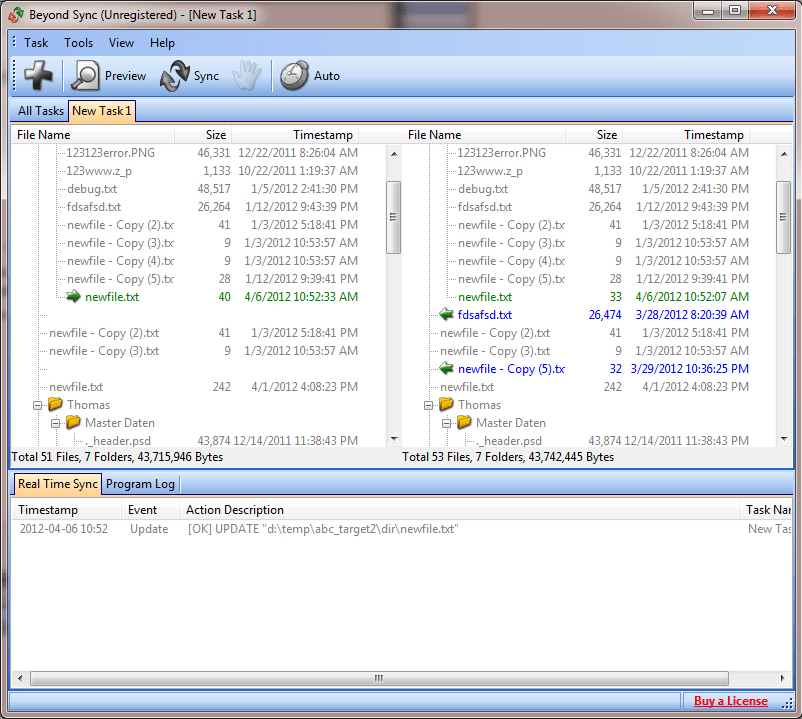Switch to Program Log tab

(140, 484)
